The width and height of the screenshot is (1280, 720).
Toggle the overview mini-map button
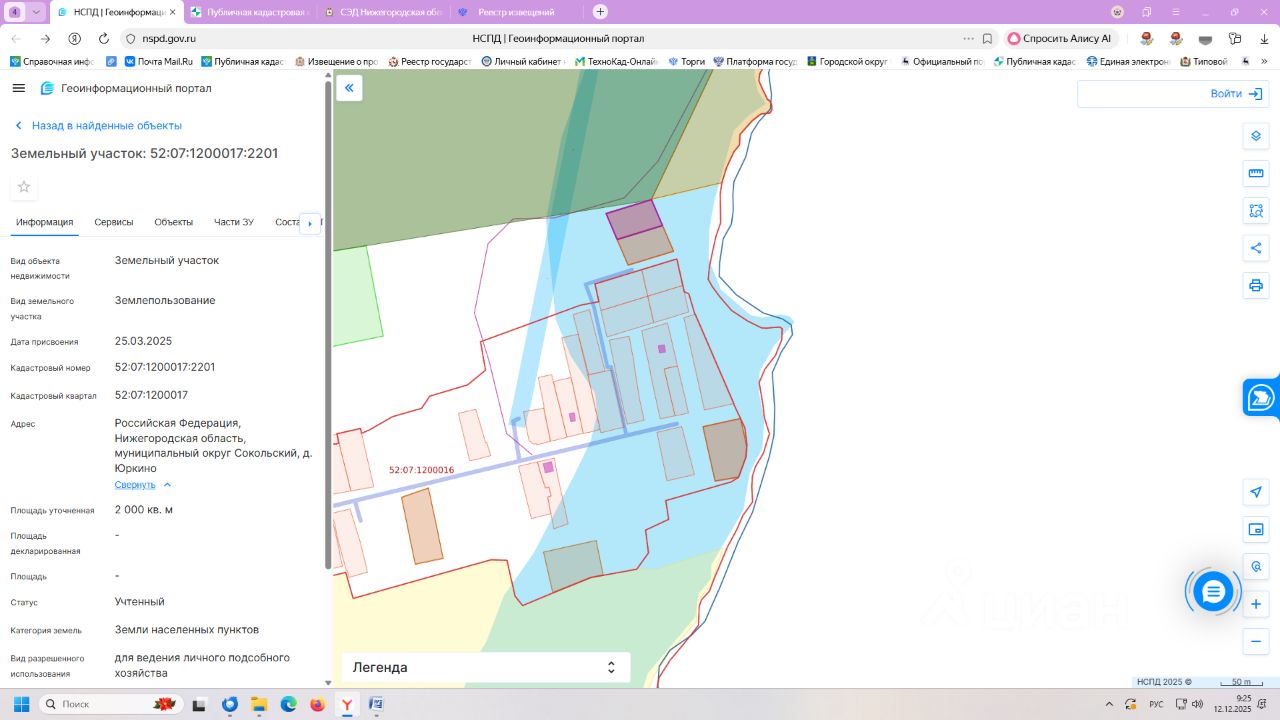click(x=1256, y=529)
